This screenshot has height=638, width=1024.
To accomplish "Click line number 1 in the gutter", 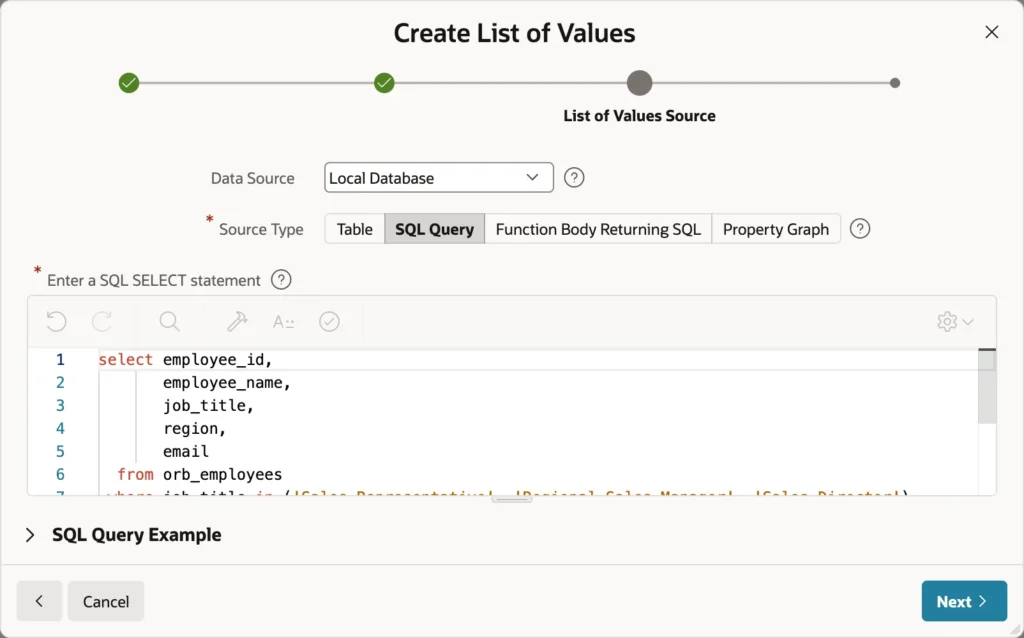I will (60, 360).
